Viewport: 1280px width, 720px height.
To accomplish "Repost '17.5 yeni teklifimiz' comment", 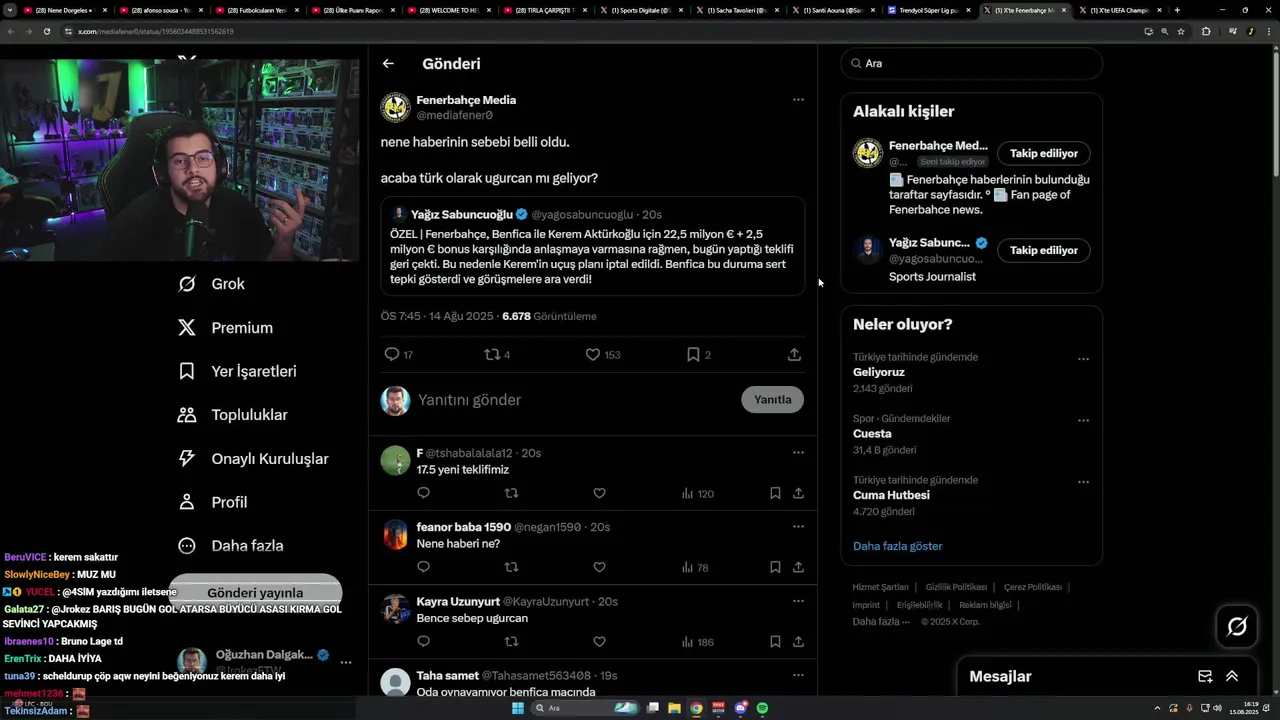I will point(511,493).
